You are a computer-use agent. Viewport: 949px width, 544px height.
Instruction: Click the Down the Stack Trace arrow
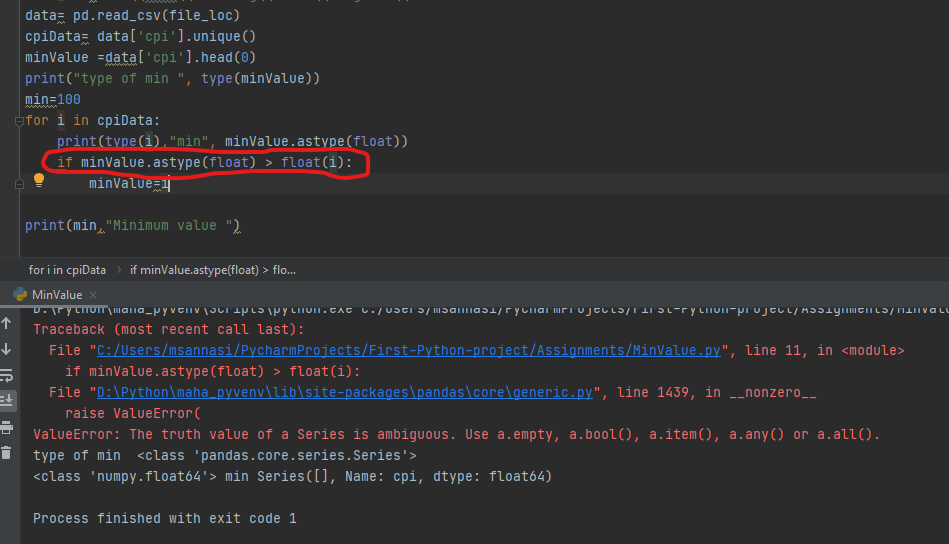click(7, 349)
